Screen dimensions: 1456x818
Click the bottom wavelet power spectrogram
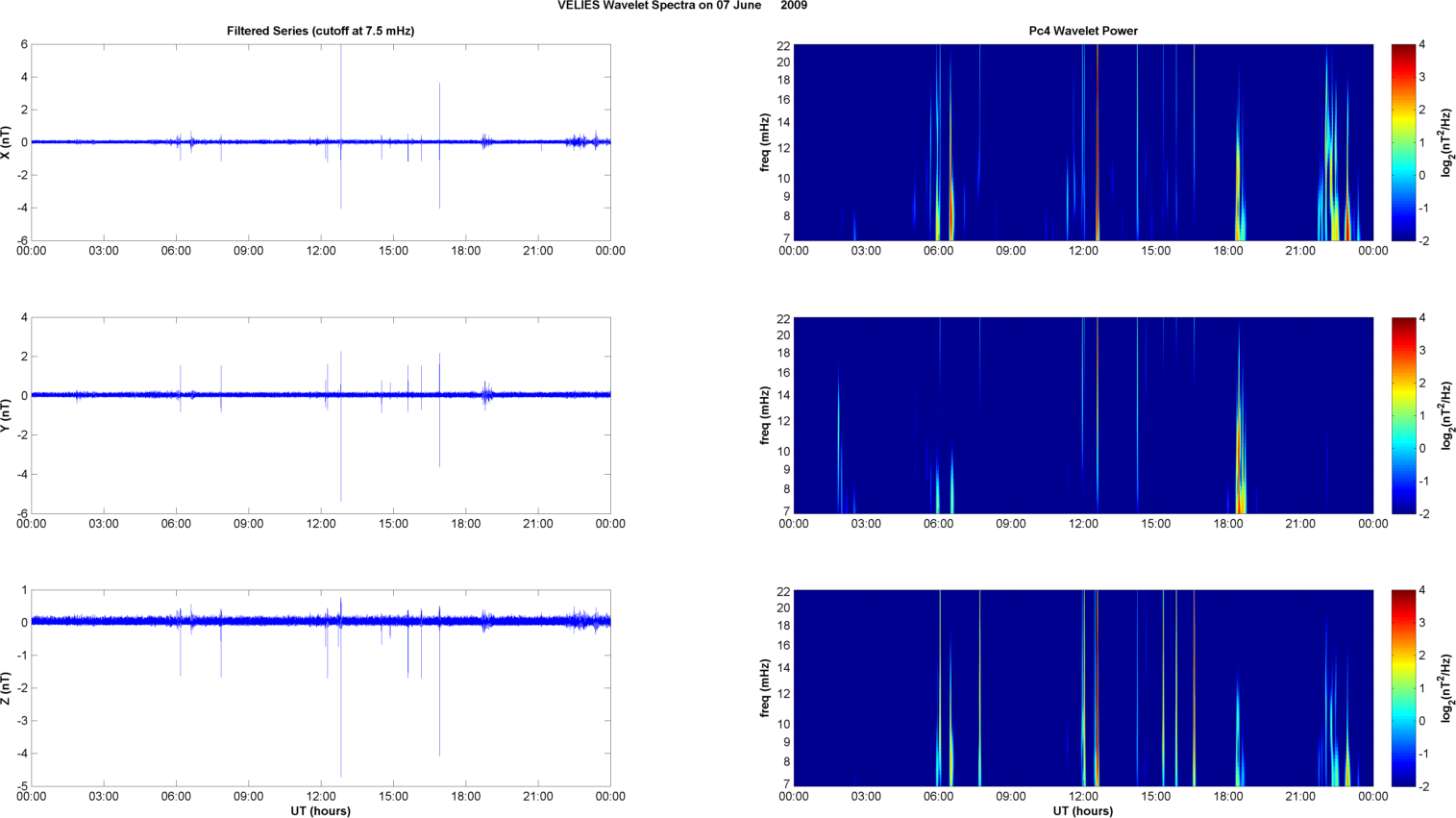pos(1083,688)
